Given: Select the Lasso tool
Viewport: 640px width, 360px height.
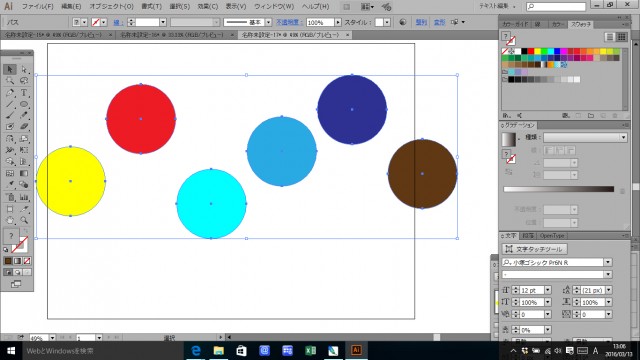Looking at the screenshot, I should [24, 81].
